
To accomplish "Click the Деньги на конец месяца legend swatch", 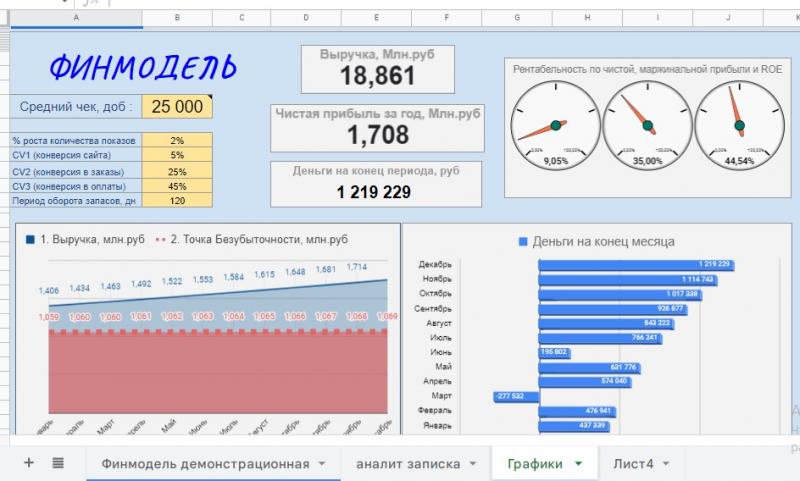I will [522, 241].
